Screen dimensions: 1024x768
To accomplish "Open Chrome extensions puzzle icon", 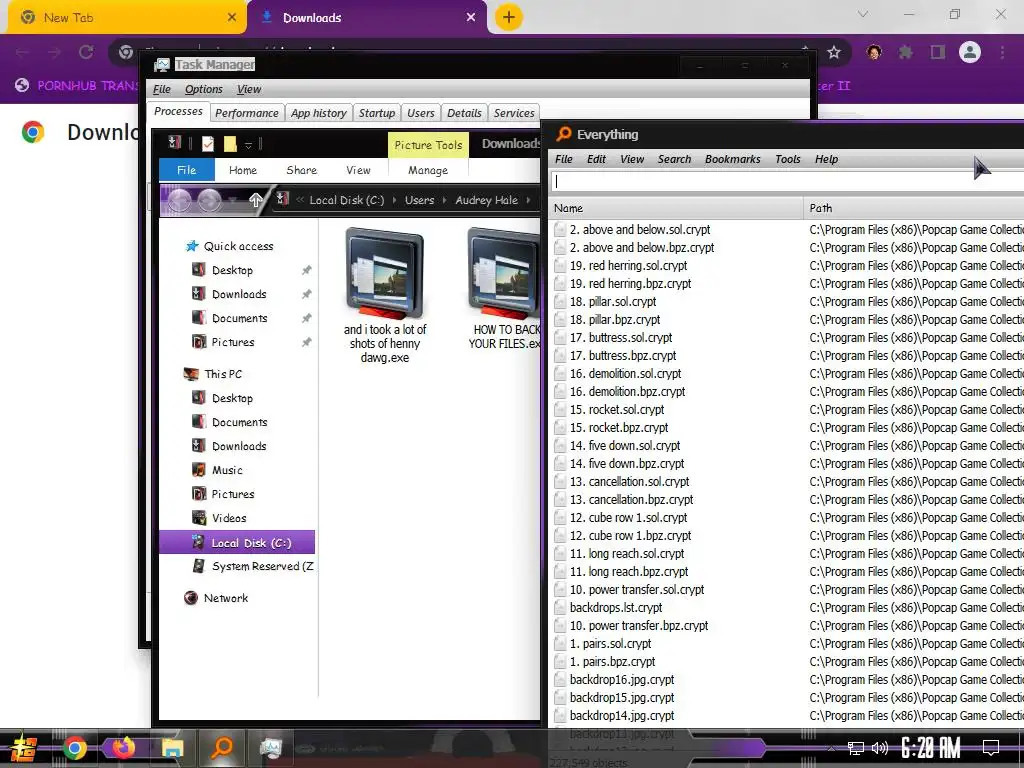I will [905, 52].
